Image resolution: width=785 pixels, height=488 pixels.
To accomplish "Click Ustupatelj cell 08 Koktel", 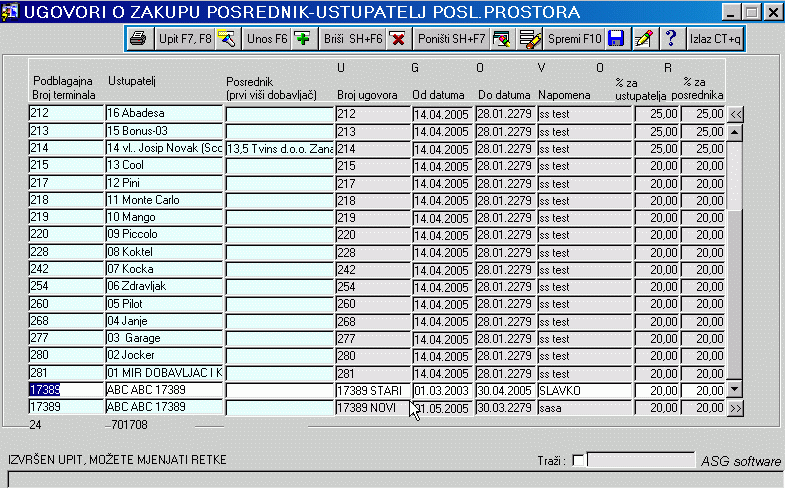I will (164, 252).
